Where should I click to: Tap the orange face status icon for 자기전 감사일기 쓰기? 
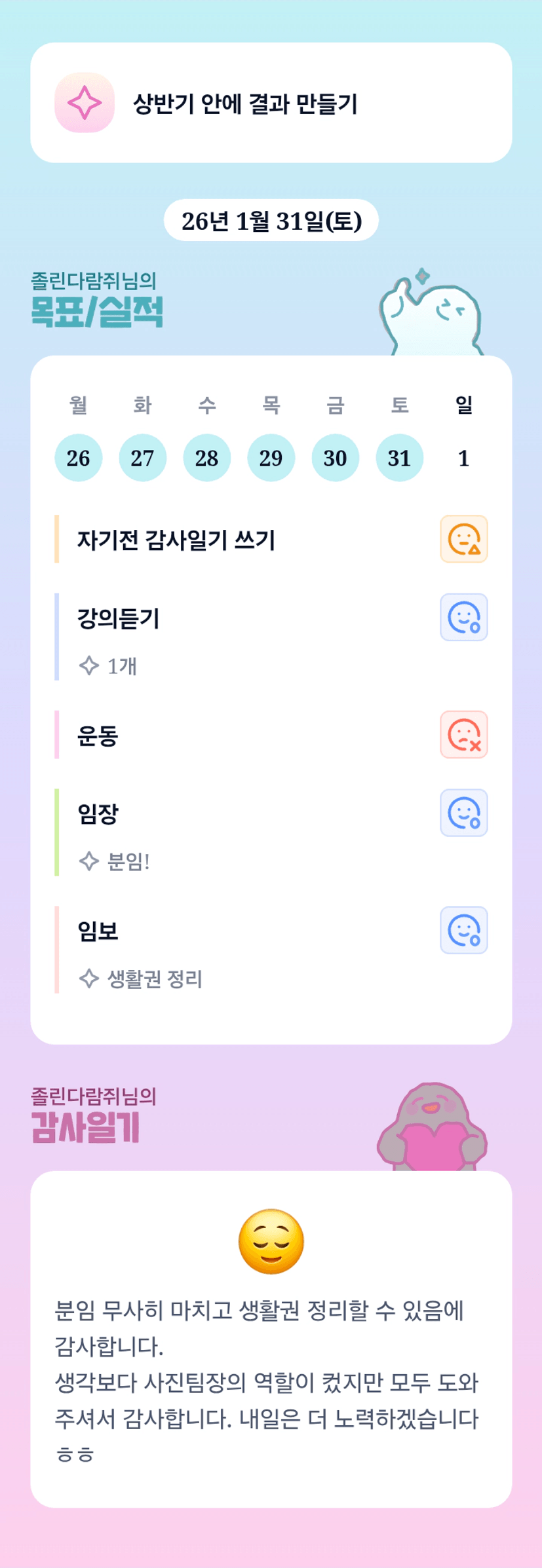(x=463, y=539)
